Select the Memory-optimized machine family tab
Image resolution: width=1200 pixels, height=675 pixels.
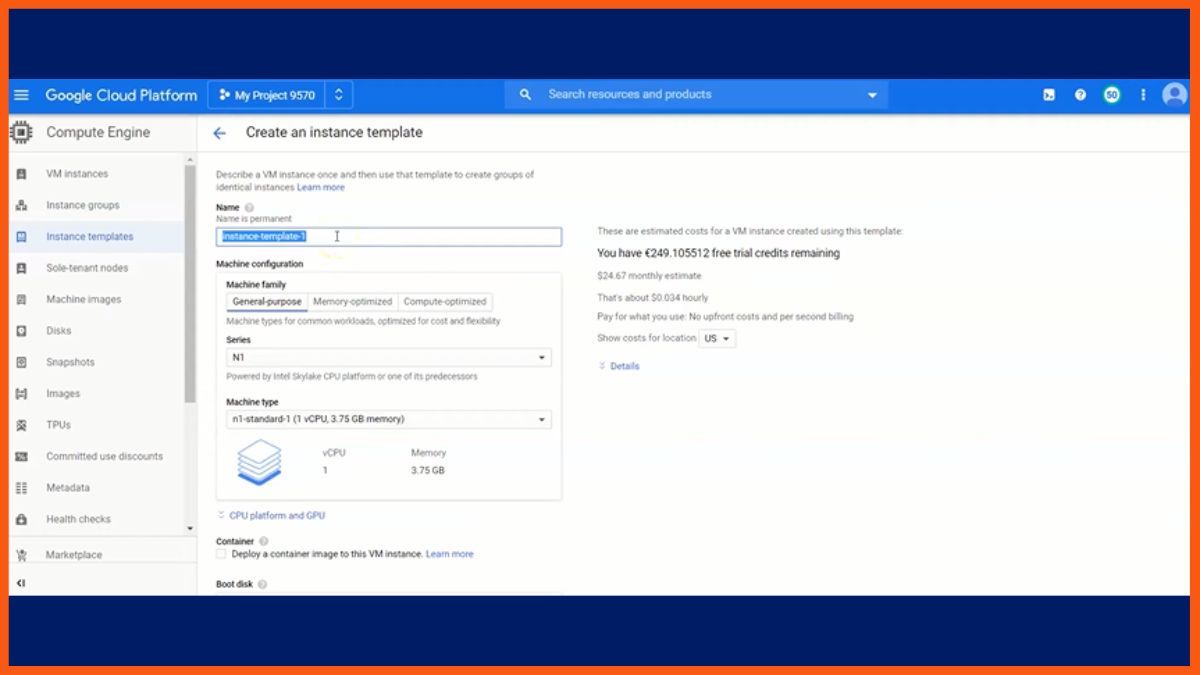click(x=352, y=302)
